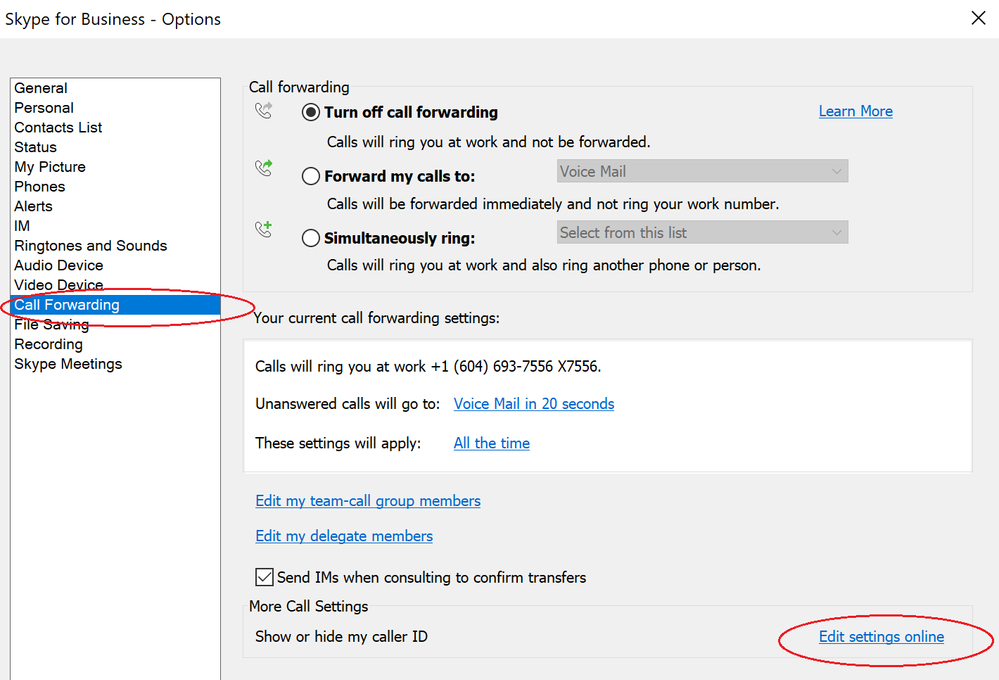This screenshot has height=680, width=999.
Task: Click the 'not be forwarded' description text
Action: click(x=489, y=142)
